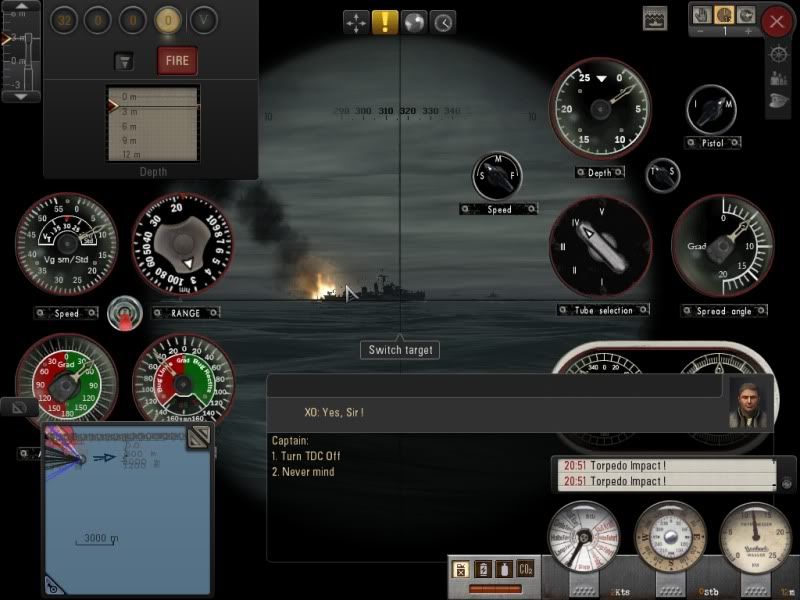Image resolution: width=800 pixels, height=600 pixels.
Task: Click the red FIRE torpedo button
Action: (177, 60)
